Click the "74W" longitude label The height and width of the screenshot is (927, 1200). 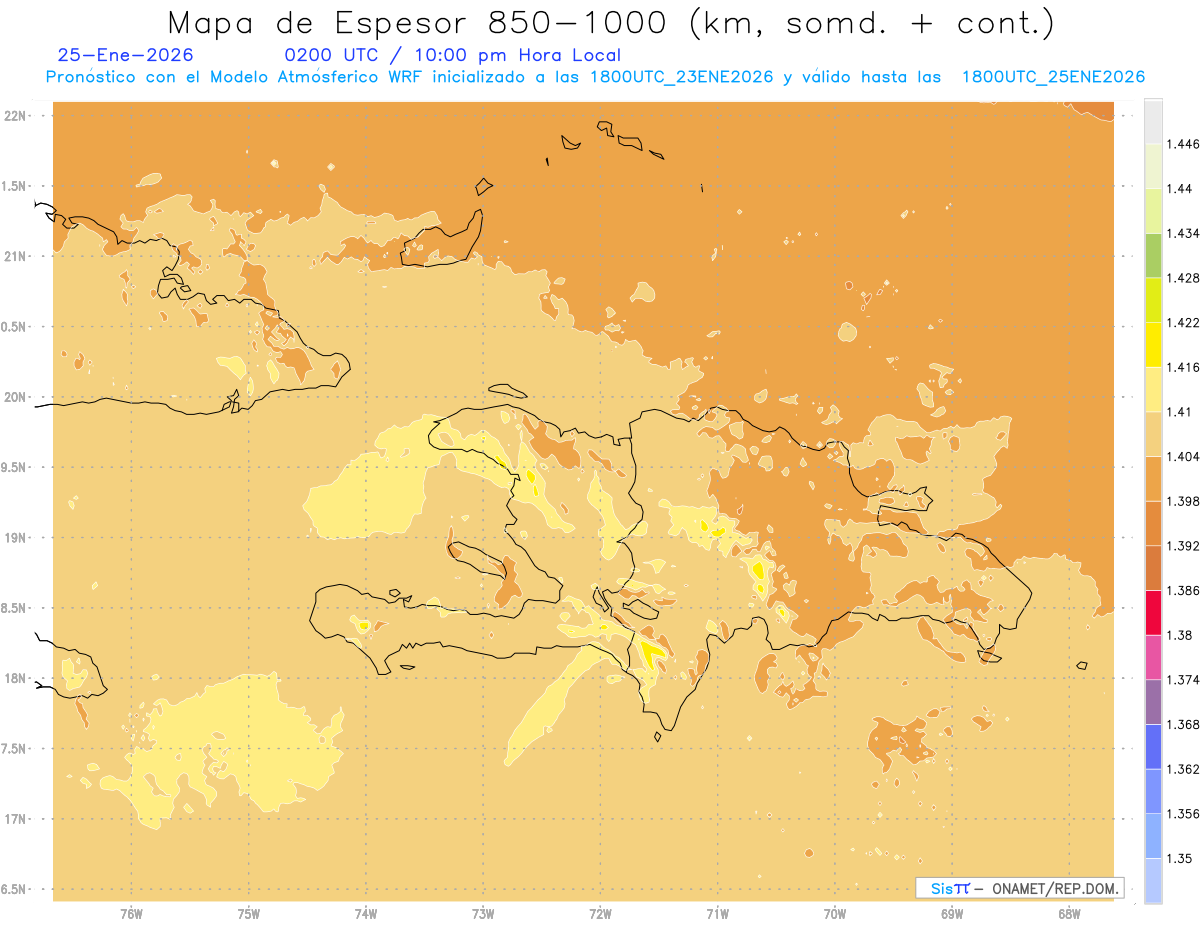(366, 913)
